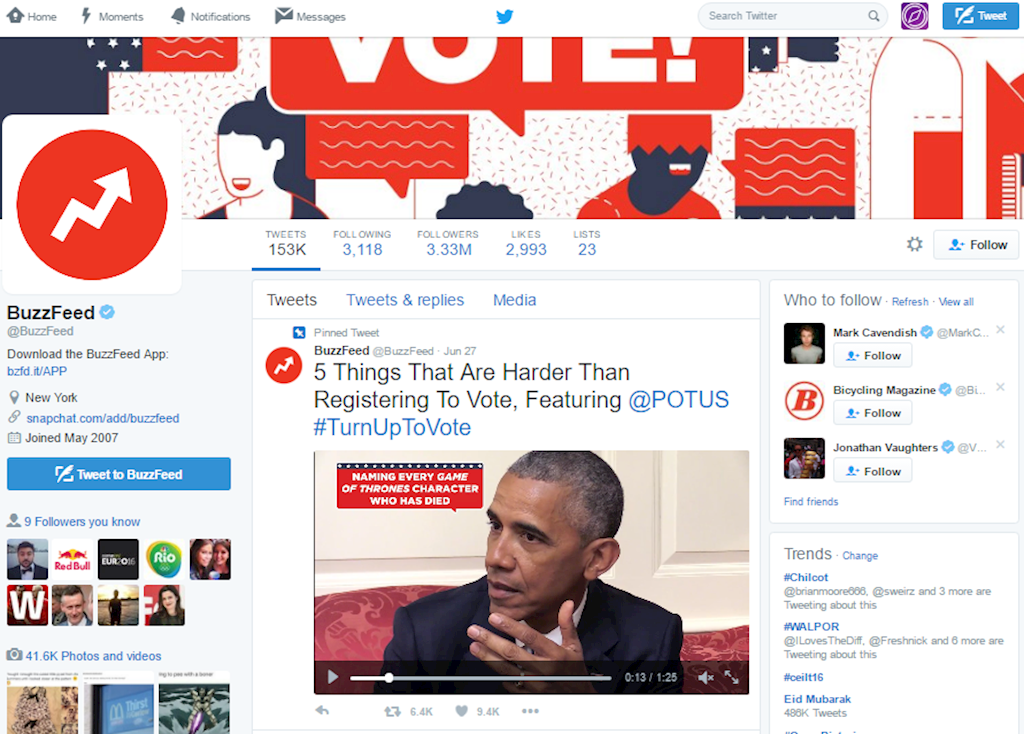Click the search magnifier icon

pyautogui.click(x=873, y=16)
